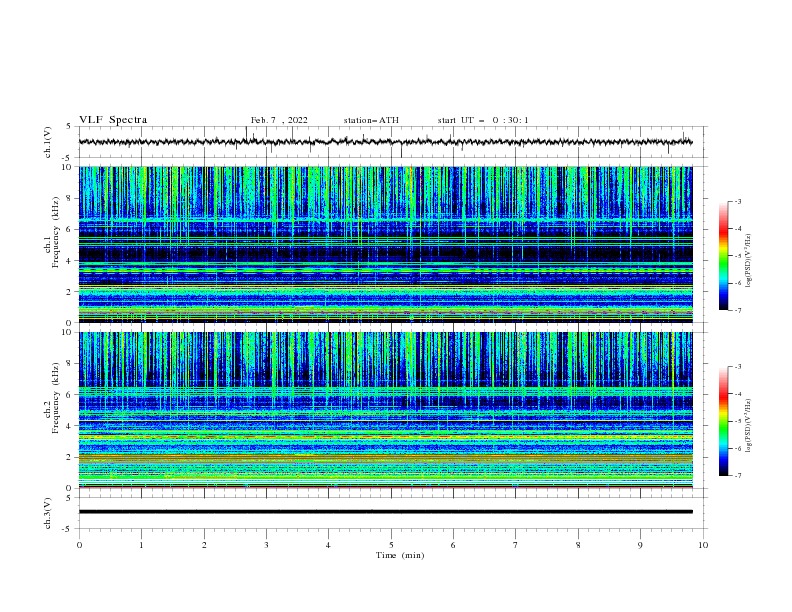
Task: Click the "ch.1(V)" axis label
Action: point(48,142)
